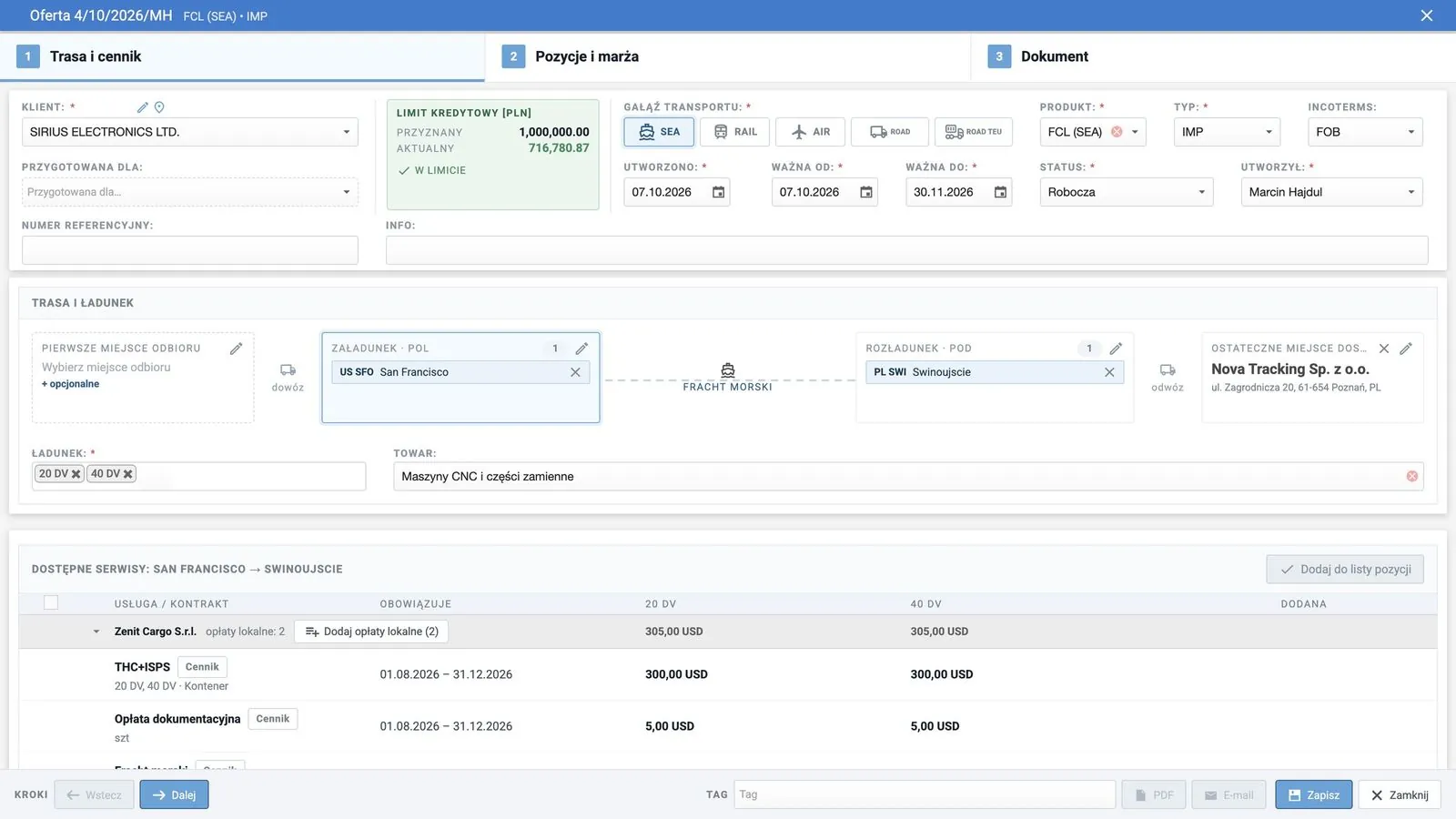Click Dalej to go forward
This screenshot has height=819, width=1456.
pyautogui.click(x=174, y=794)
